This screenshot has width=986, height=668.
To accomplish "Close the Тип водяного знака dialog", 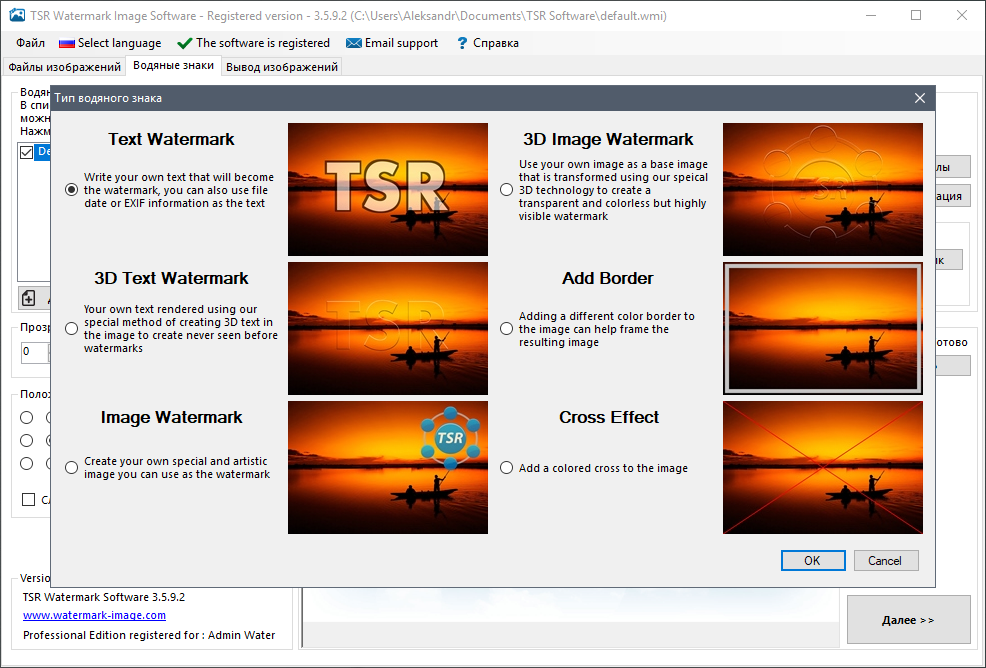I will click(919, 98).
